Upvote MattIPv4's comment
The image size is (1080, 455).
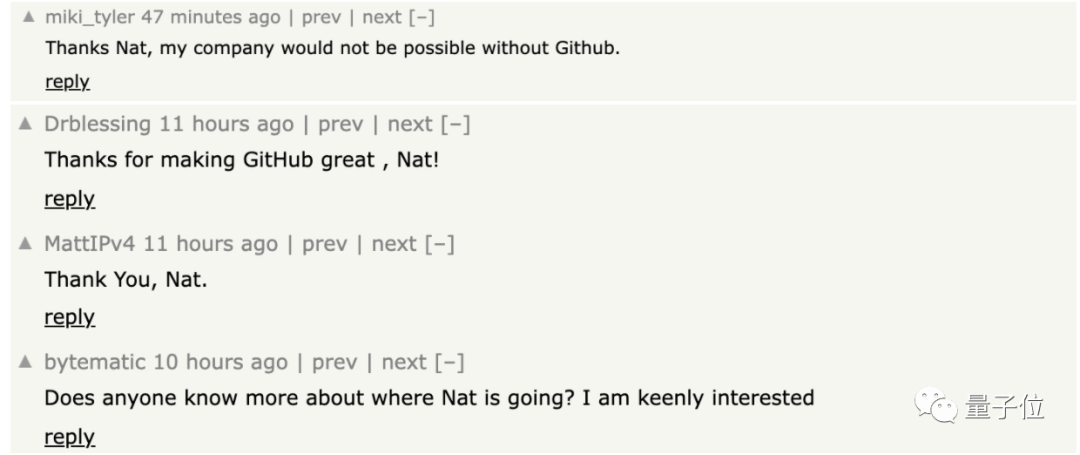pos(26,244)
